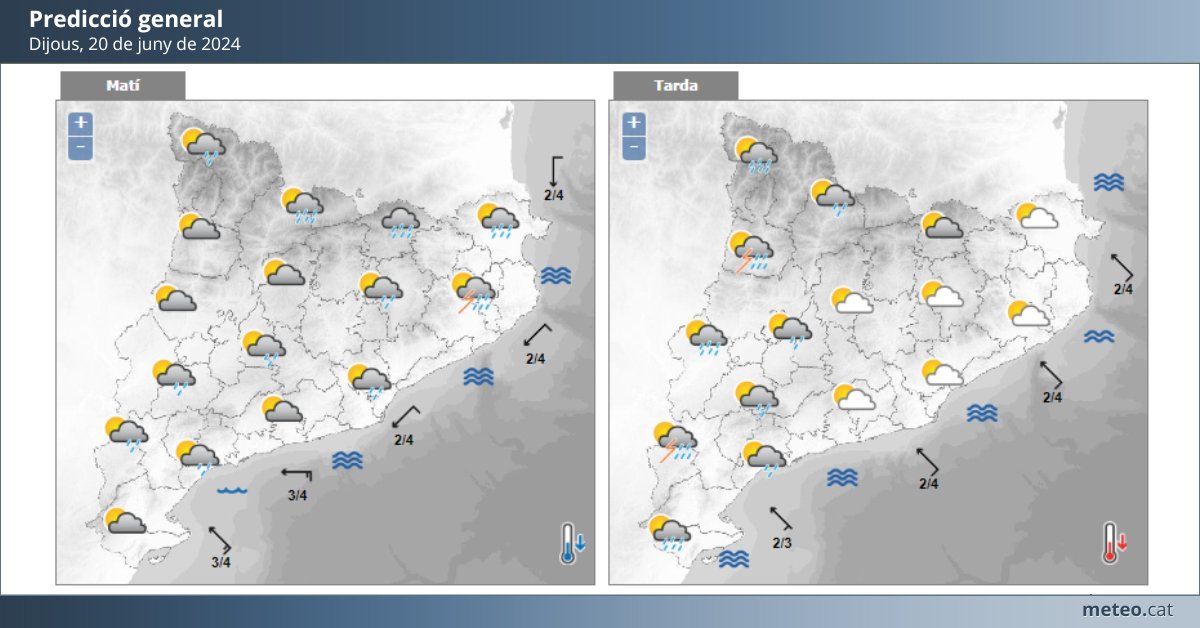The image size is (1200, 628).
Task: Click the wave icon off Cap de Creus, Tarda map
Action: [x=1109, y=182]
